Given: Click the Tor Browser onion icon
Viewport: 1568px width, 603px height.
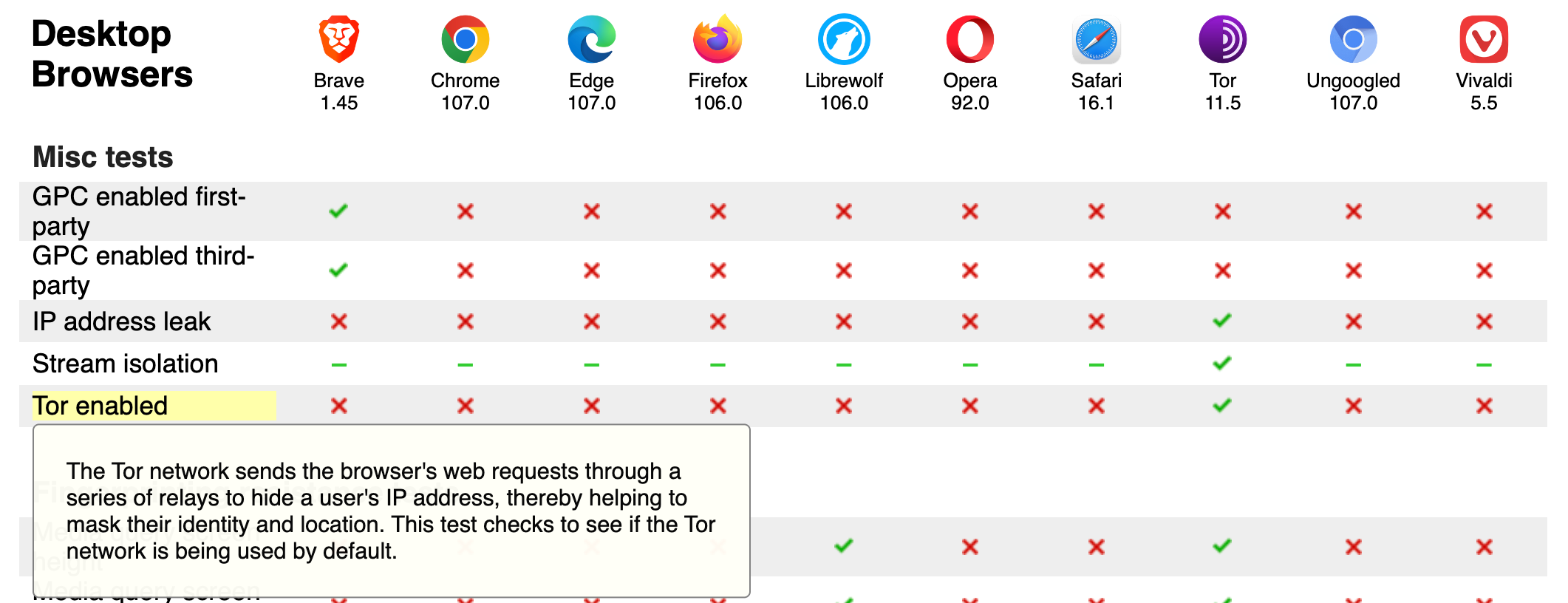Looking at the screenshot, I should [1222, 39].
